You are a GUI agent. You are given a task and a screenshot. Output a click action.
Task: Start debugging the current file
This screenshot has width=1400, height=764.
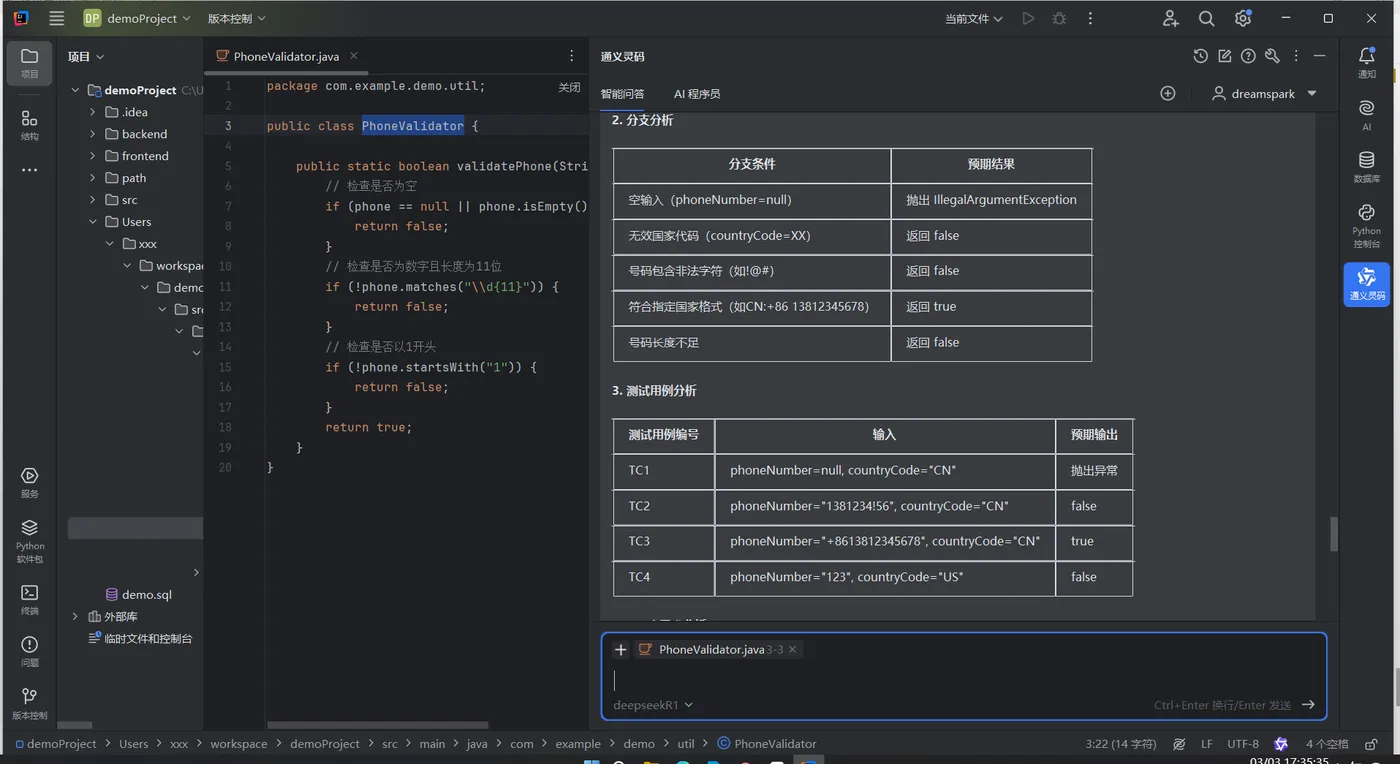1059,18
